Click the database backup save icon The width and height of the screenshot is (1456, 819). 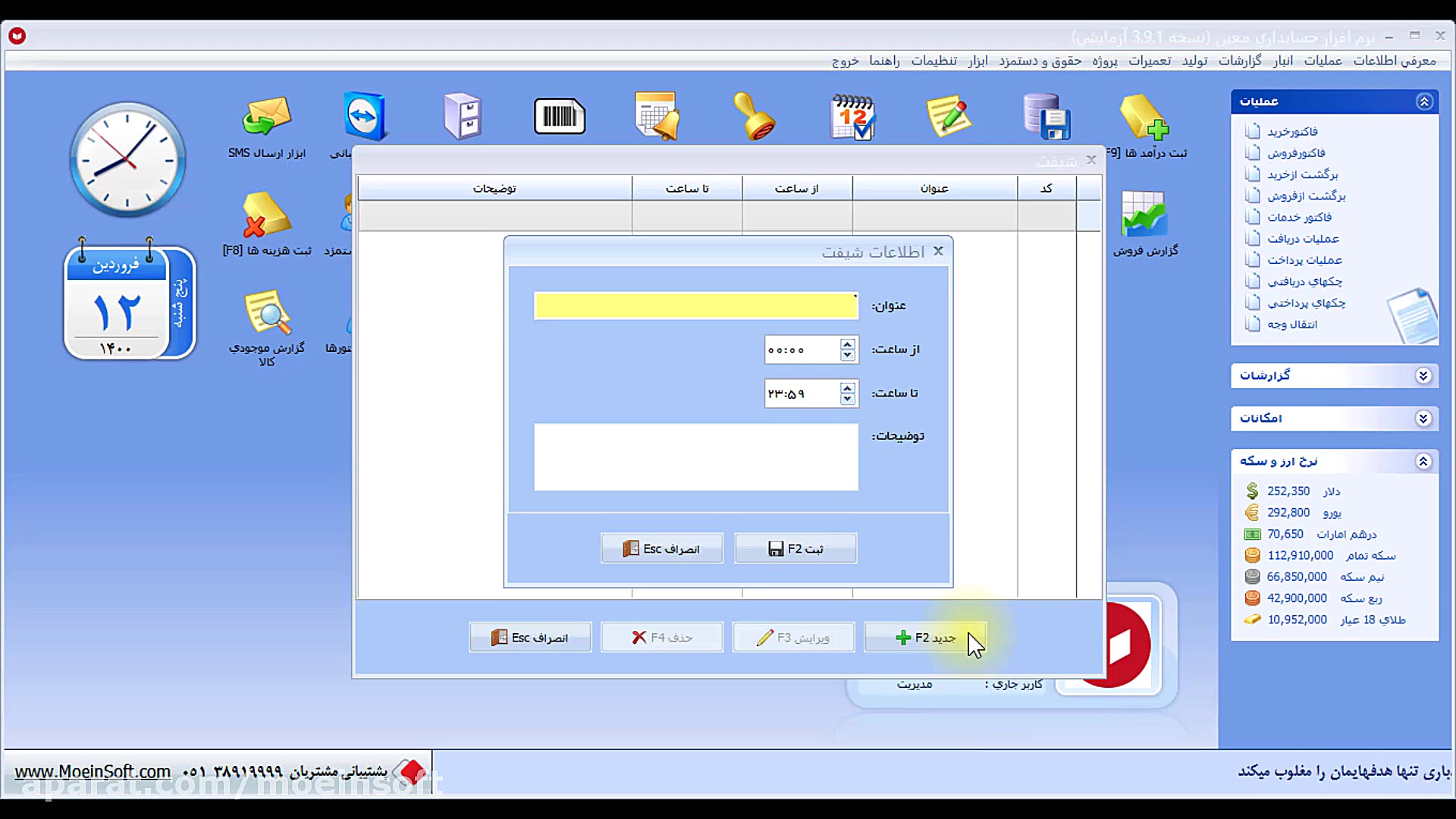[x=1046, y=118]
